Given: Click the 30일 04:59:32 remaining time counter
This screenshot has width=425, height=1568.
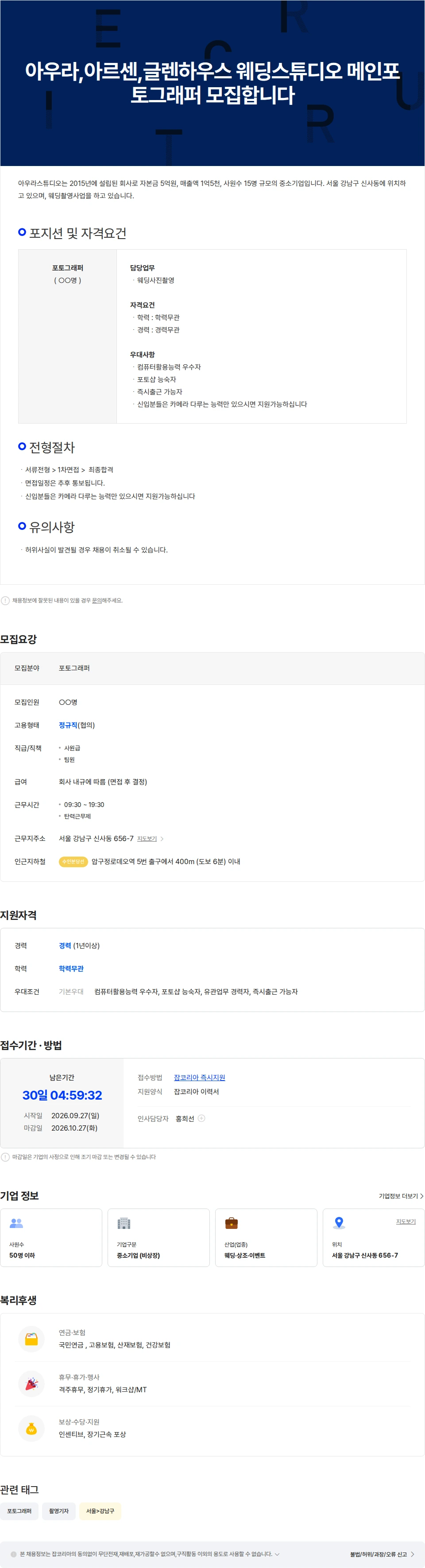Looking at the screenshot, I should pyautogui.click(x=62, y=1095).
